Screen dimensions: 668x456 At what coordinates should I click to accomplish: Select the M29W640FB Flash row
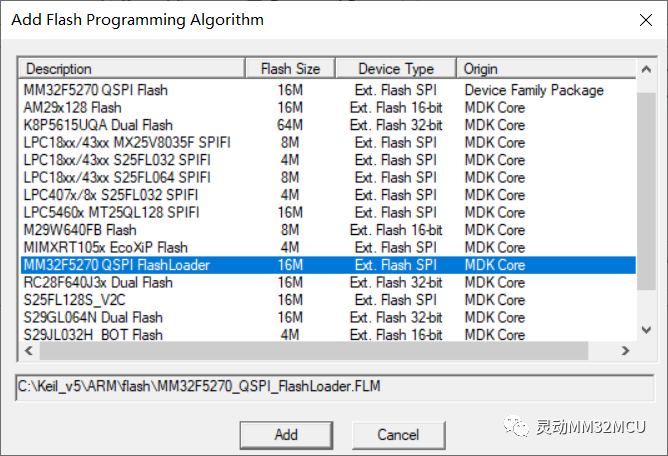328,230
